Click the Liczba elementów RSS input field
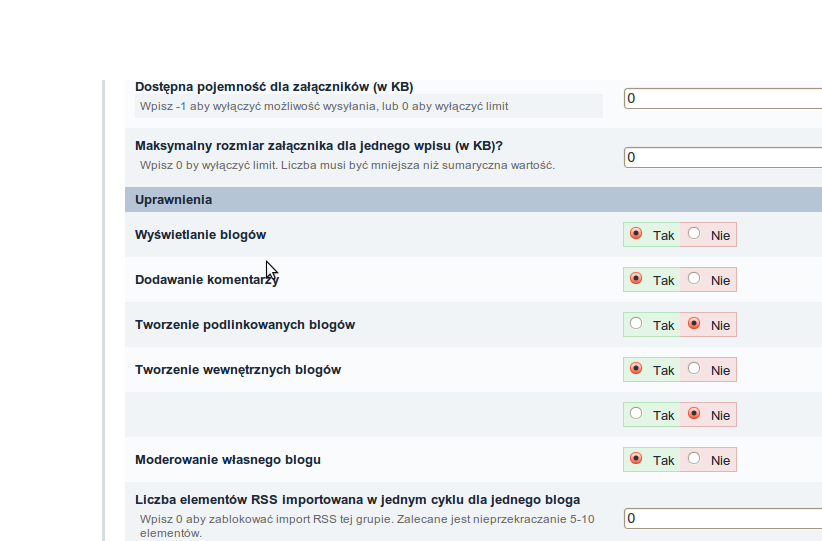822x541 pixels. coord(722,518)
